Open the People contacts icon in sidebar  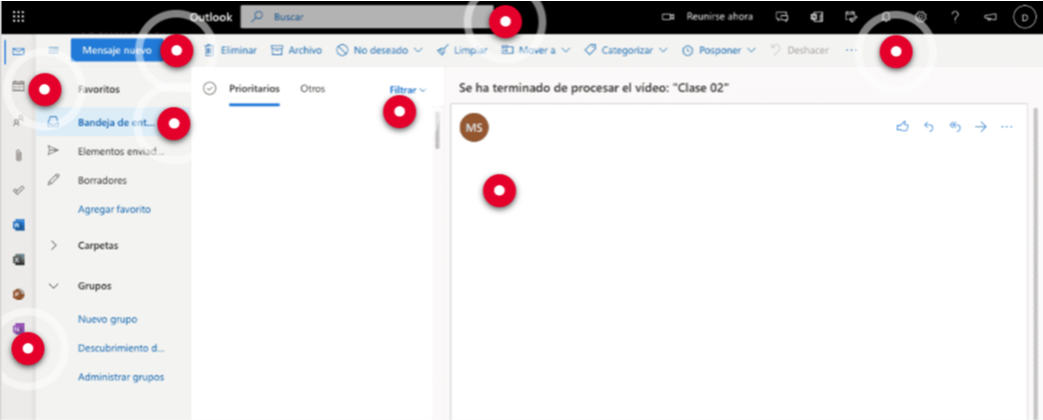[x=17, y=122]
